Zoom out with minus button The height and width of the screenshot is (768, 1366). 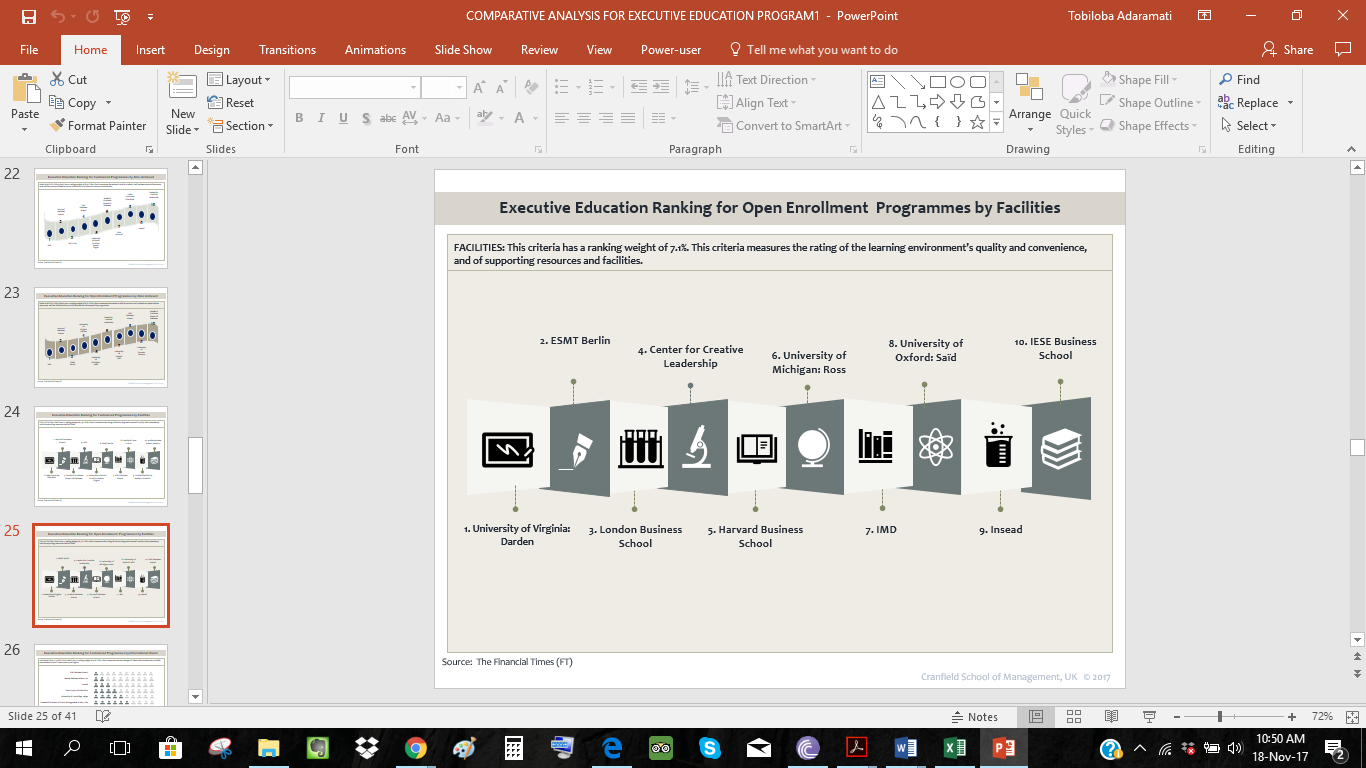(1176, 717)
